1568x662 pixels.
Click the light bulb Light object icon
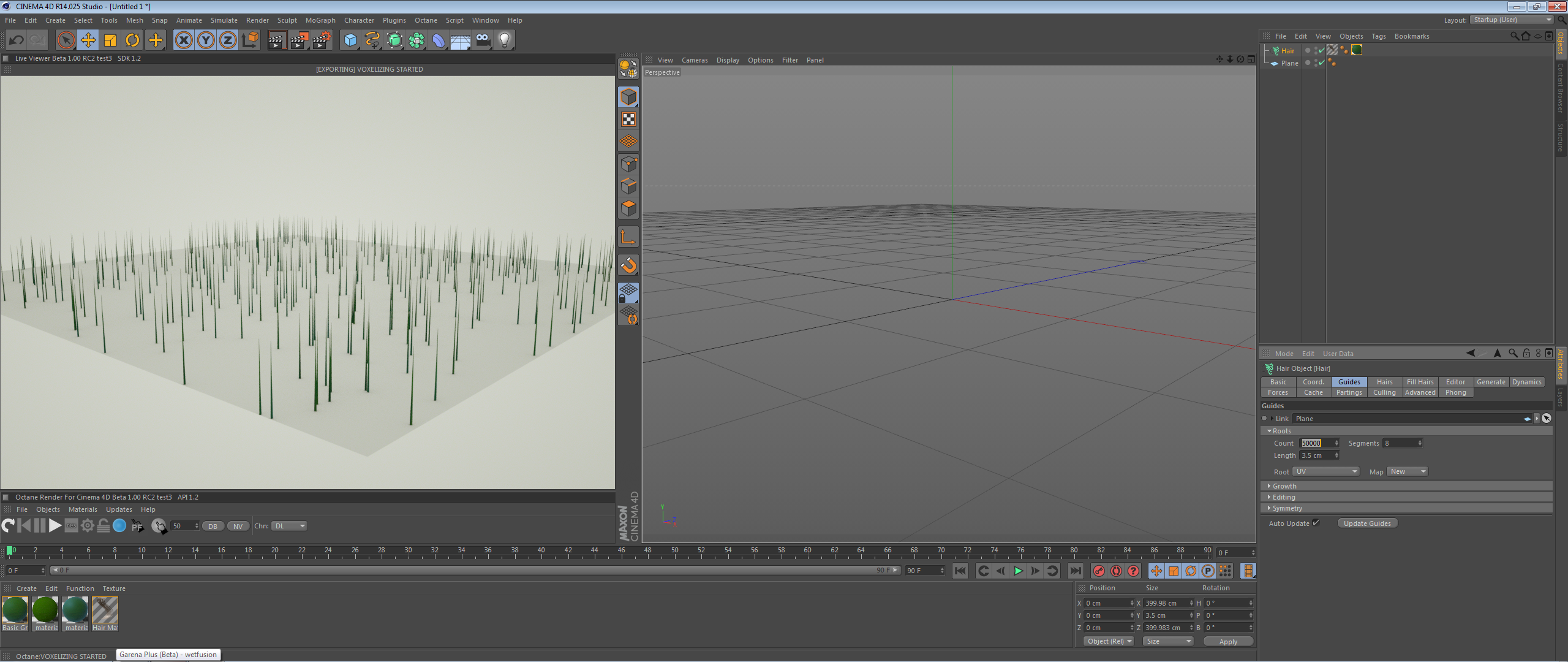(x=504, y=40)
